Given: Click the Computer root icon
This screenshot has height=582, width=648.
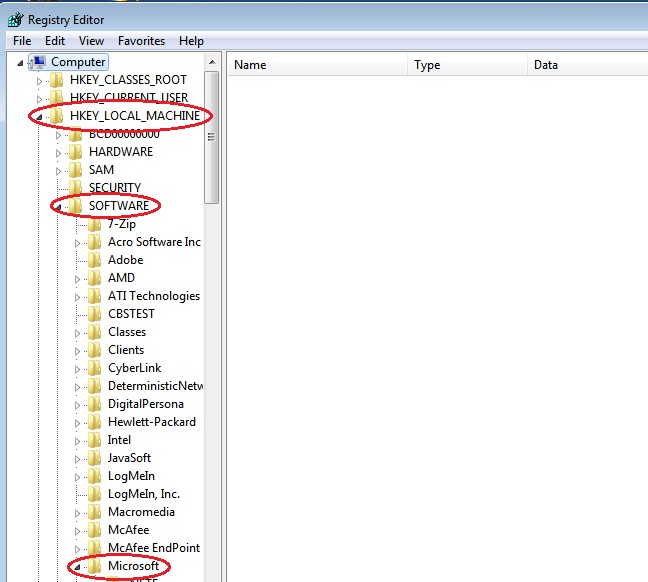Looking at the screenshot, I should pyautogui.click(x=38, y=62).
